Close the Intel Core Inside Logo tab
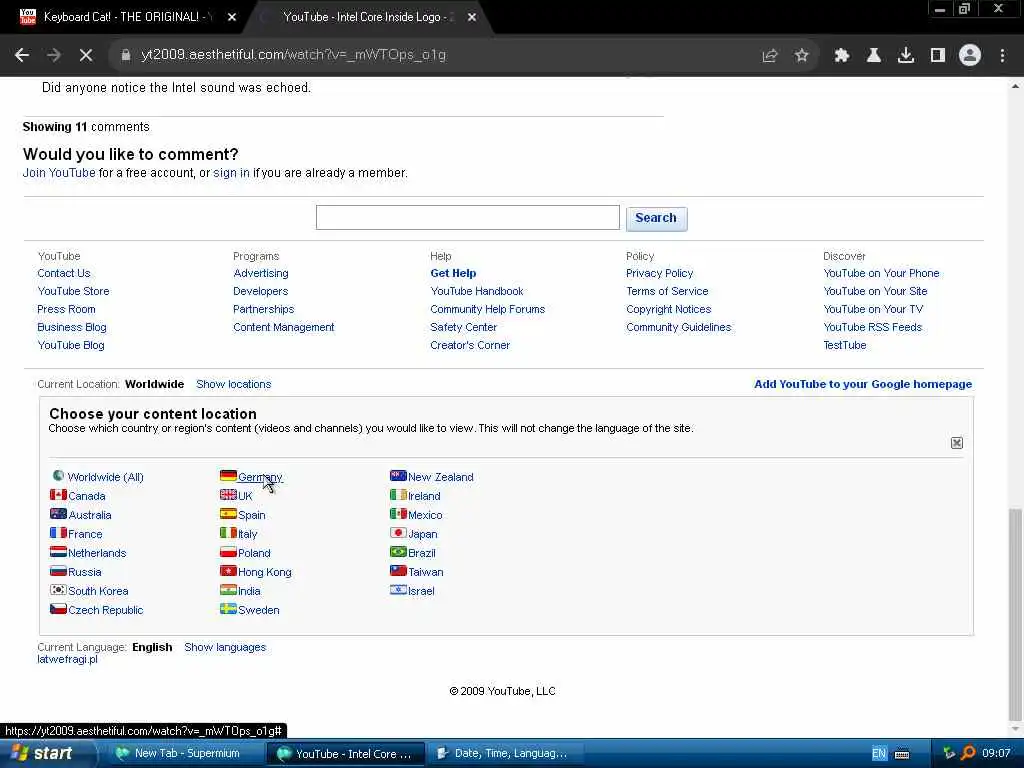This screenshot has width=1024, height=768. click(x=472, y=18)
